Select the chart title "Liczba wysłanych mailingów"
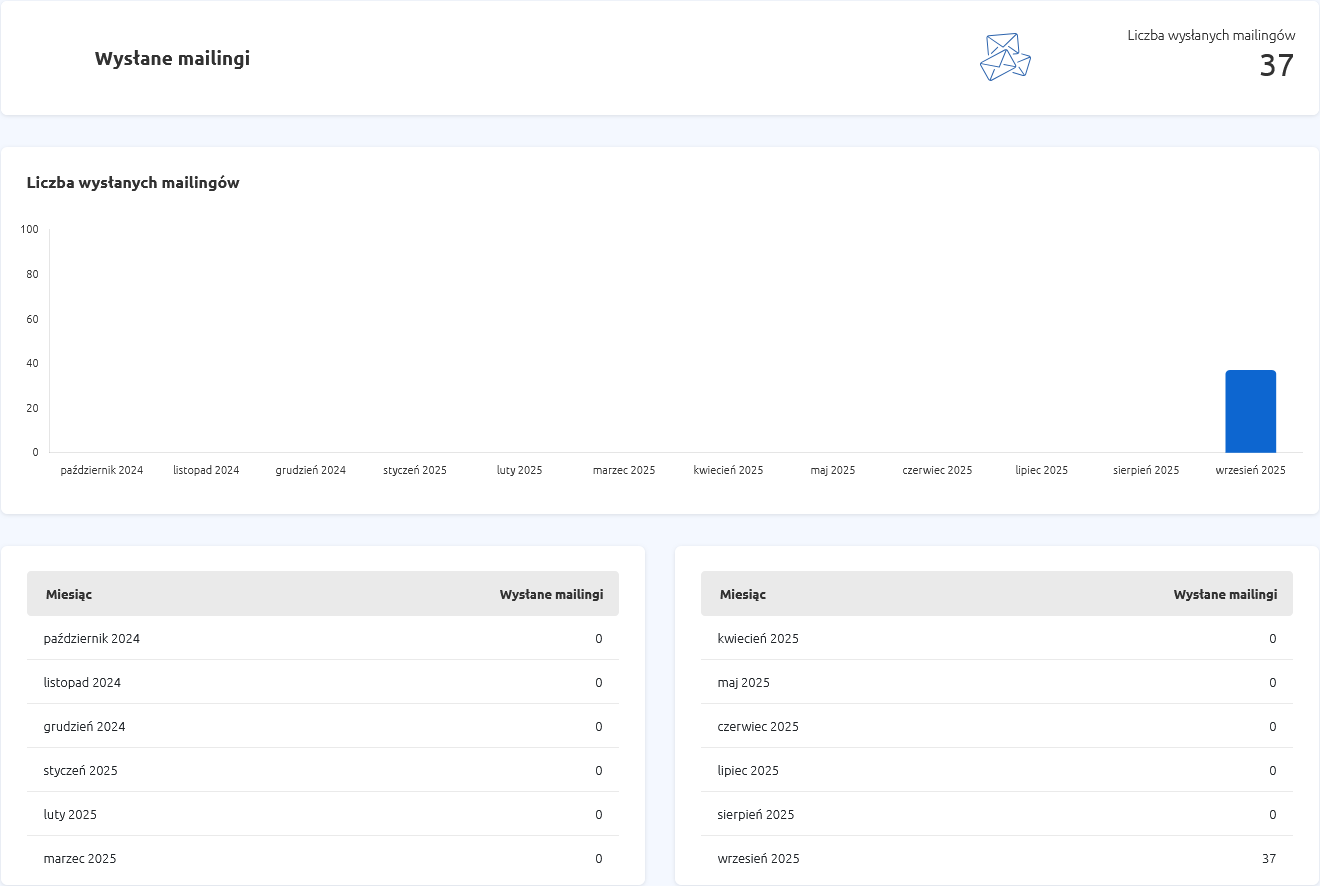Screen dimensions: 1320x886 click(x=133, y=183)
